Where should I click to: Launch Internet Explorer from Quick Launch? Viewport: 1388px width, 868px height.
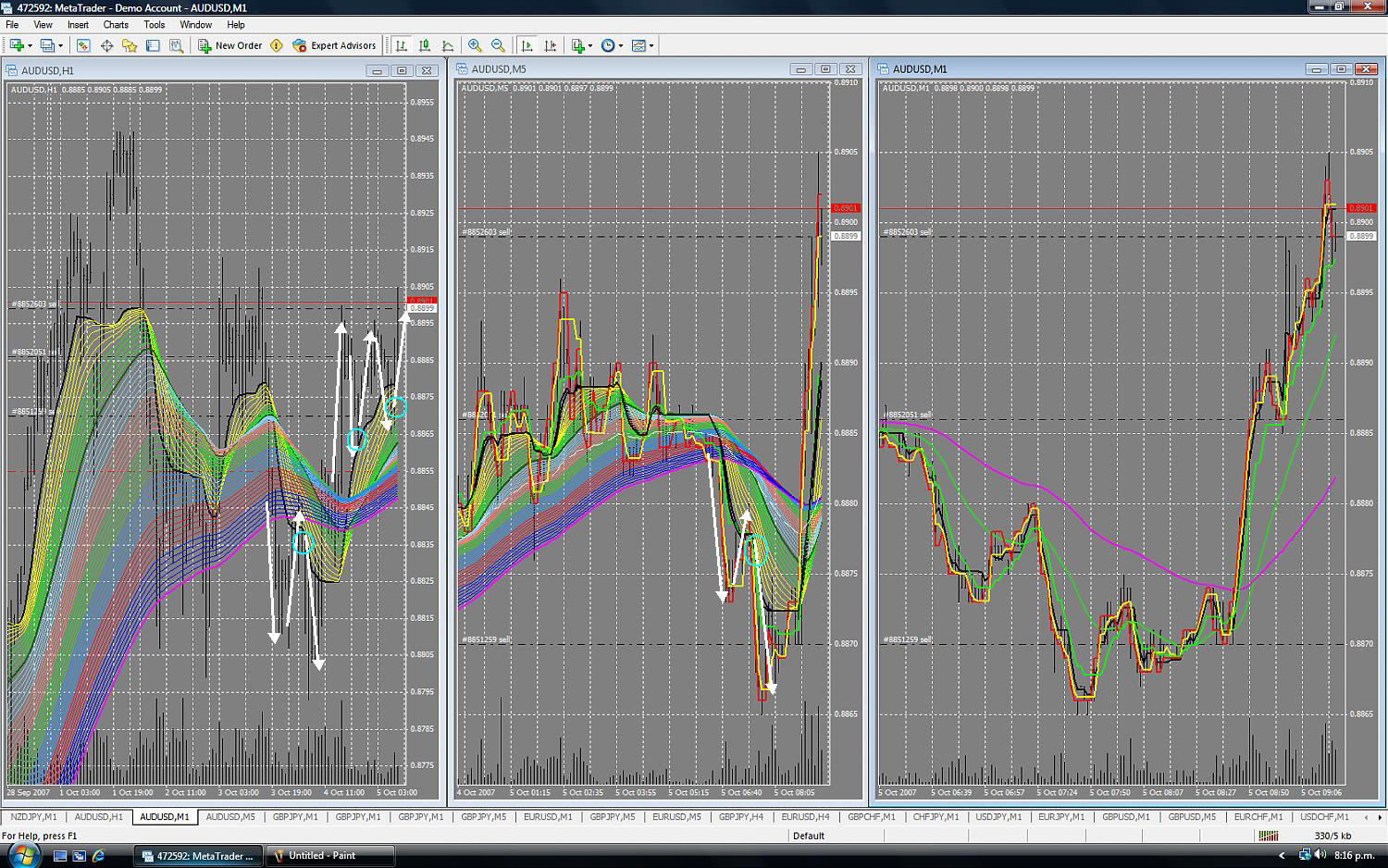(x=98, y=856)
